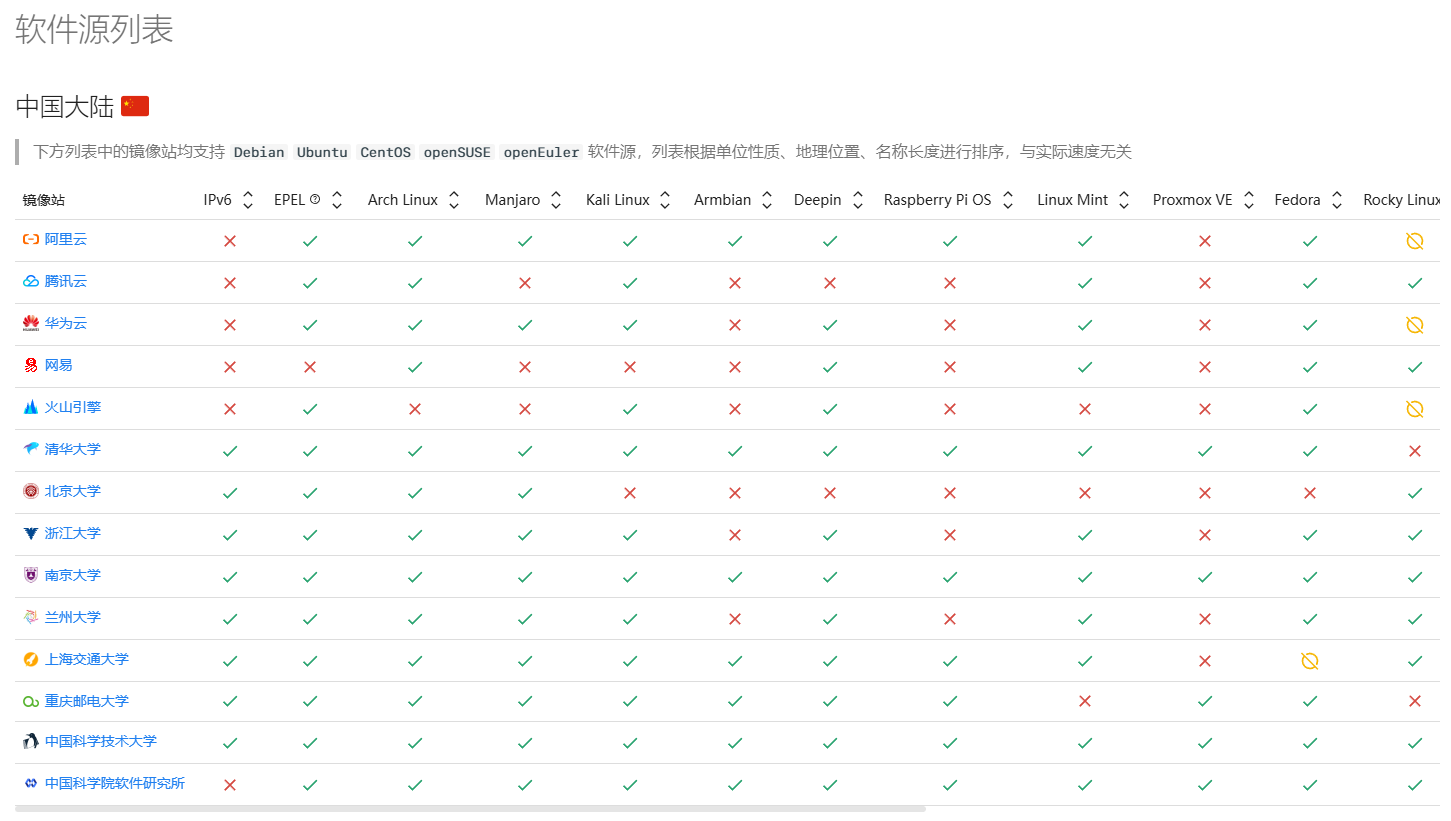Image resolution: width=1451 pixels, height=821 pixels.
Task: Open the 中国科学技术大学 mirror link
Action: [101, 742]
